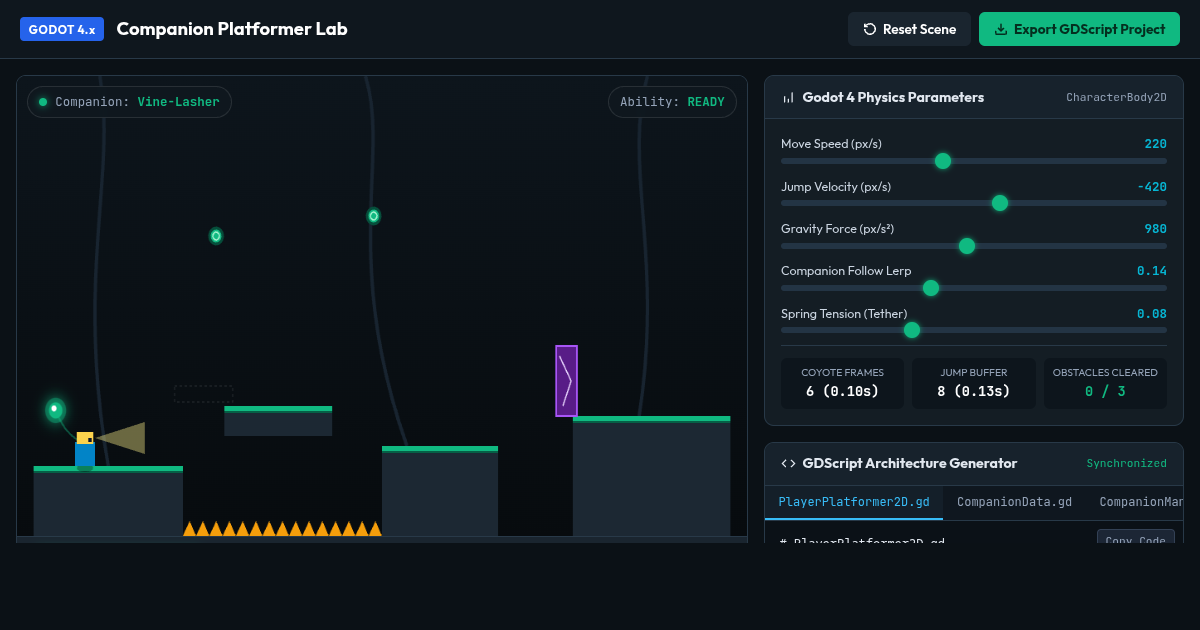The height and width of the screenshot is (630, 1200).
Task: Switch to the CompanionData.gd tab
Action: pos(1014,502)
